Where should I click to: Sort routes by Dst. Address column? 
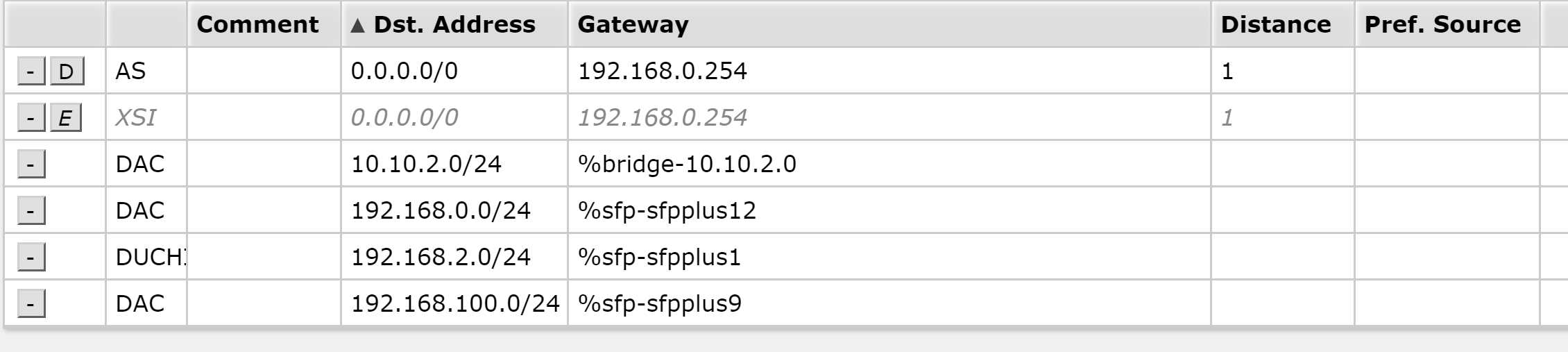(454, 25)
